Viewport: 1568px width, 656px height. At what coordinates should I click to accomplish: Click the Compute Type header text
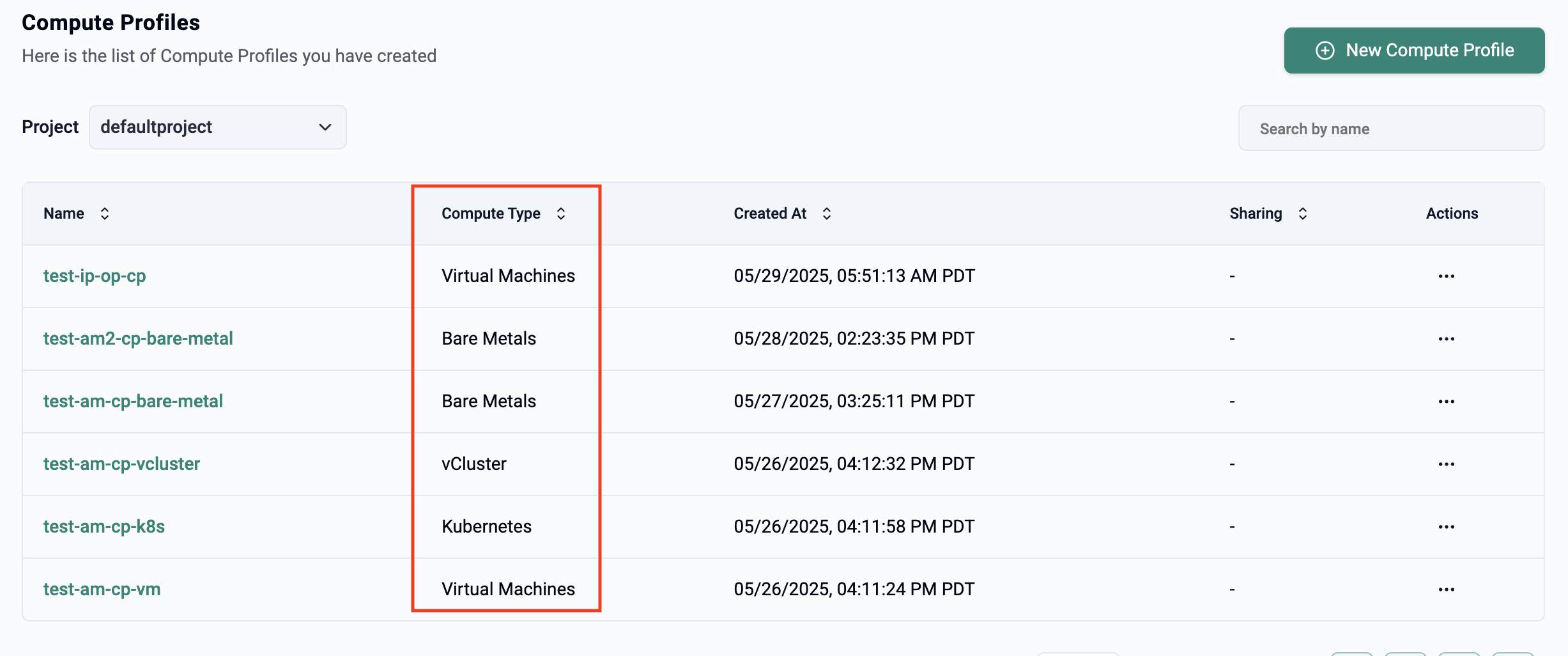491,214
